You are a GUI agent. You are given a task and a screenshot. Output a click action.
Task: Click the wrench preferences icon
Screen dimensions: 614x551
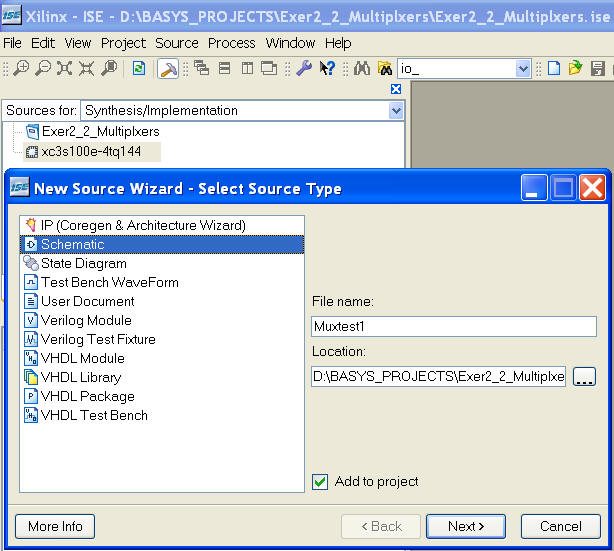click(x=304, y=68)
